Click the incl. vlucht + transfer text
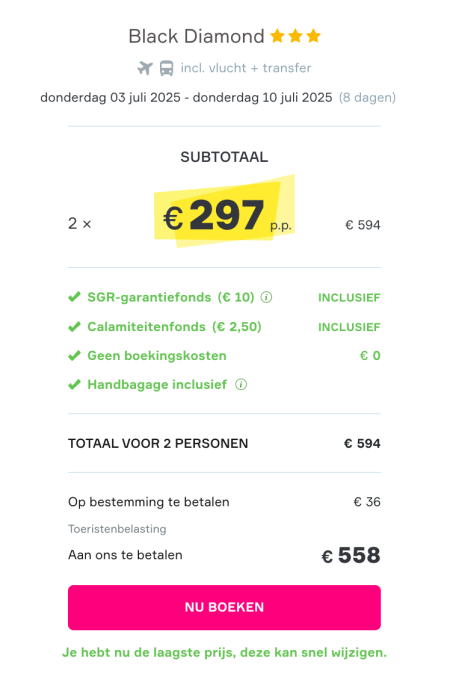The image size is (450, 679). [246, 68]
